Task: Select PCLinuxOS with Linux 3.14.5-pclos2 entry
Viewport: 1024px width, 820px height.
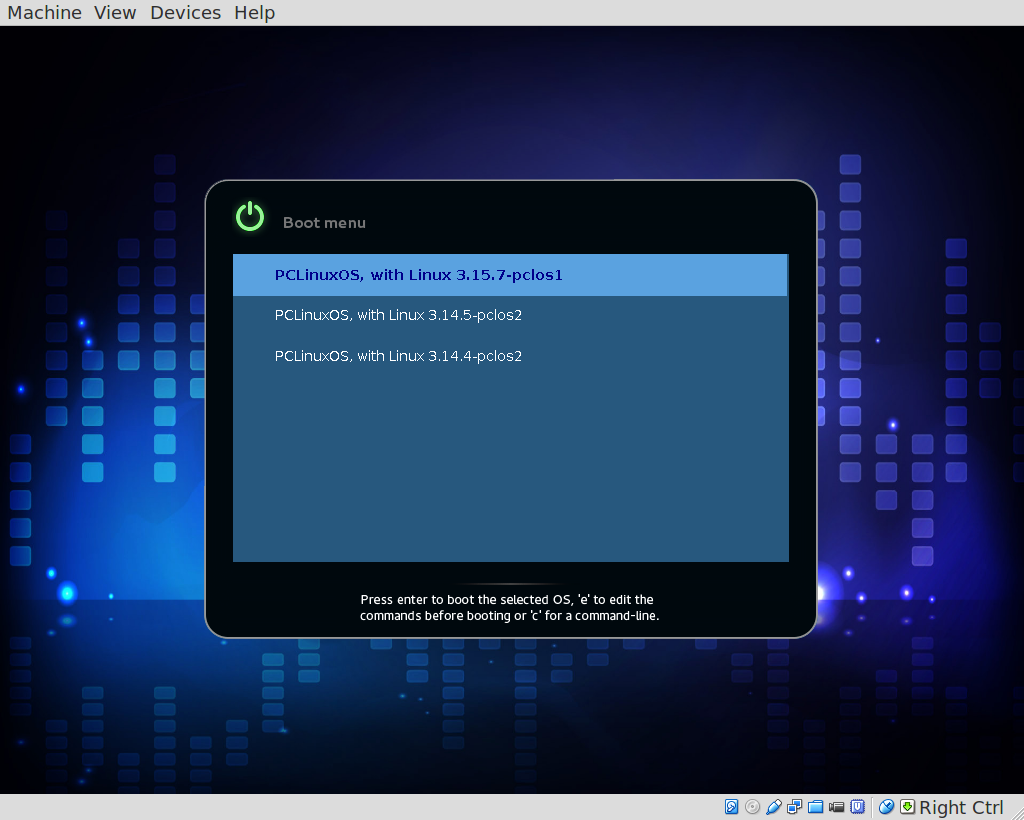Action: (x=510, y=315)
